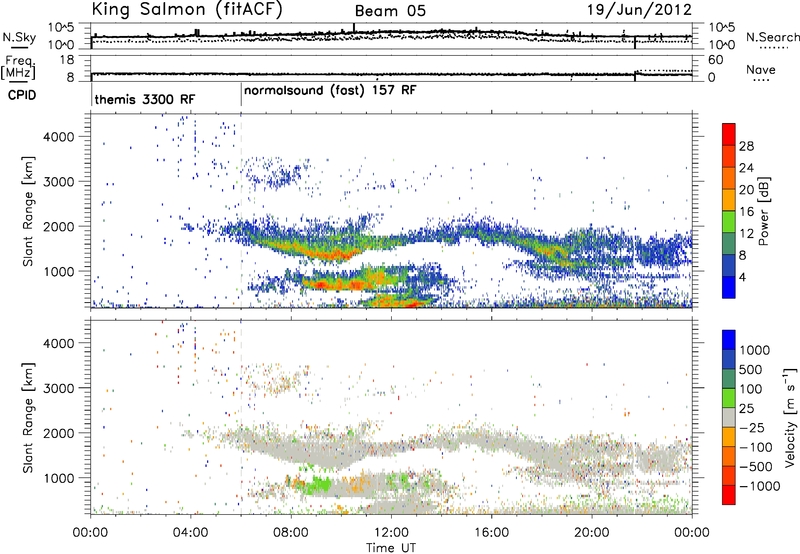Screen dimensions: 800x554
Task: Click the '16:00' time tick label
Action: click(491, 533)
